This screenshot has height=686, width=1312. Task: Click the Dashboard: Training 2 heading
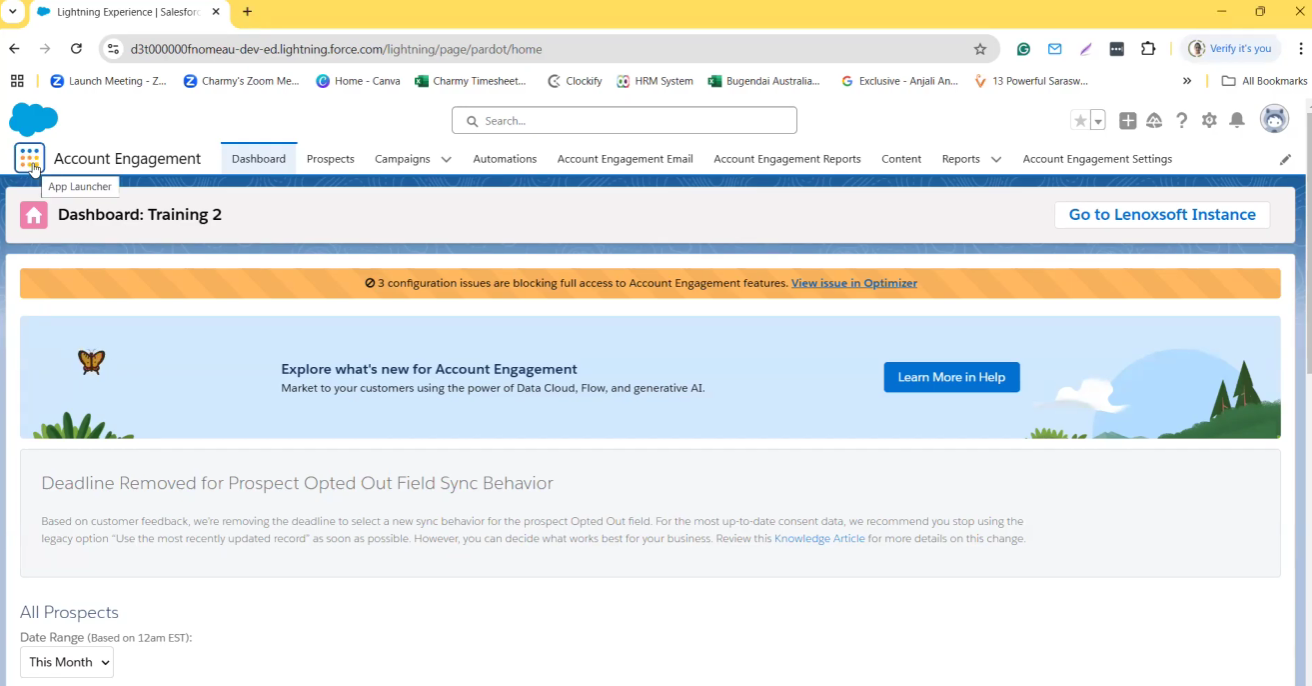(x=140, y=214)
